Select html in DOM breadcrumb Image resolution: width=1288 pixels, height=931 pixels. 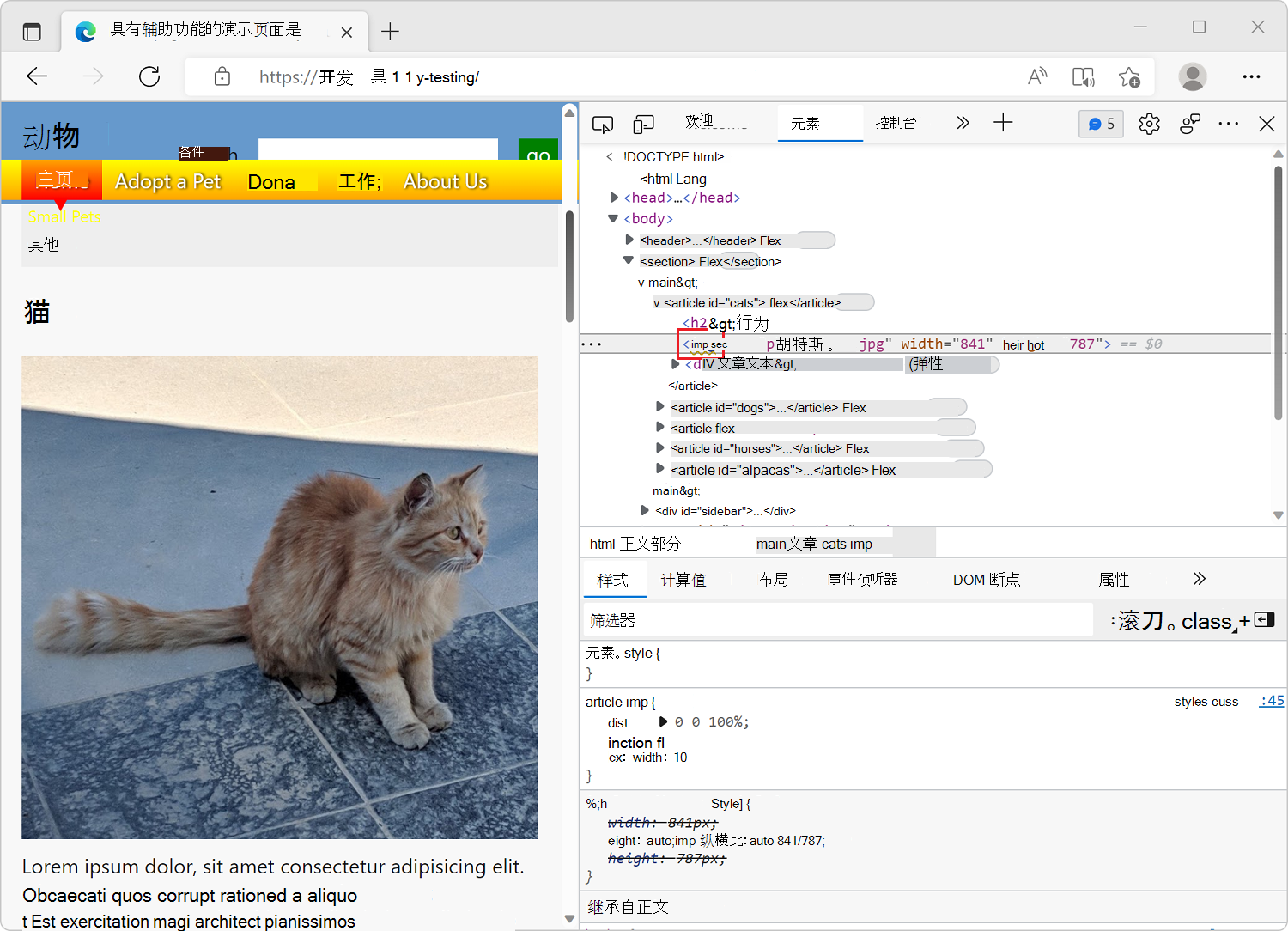[x=602, y=544]
